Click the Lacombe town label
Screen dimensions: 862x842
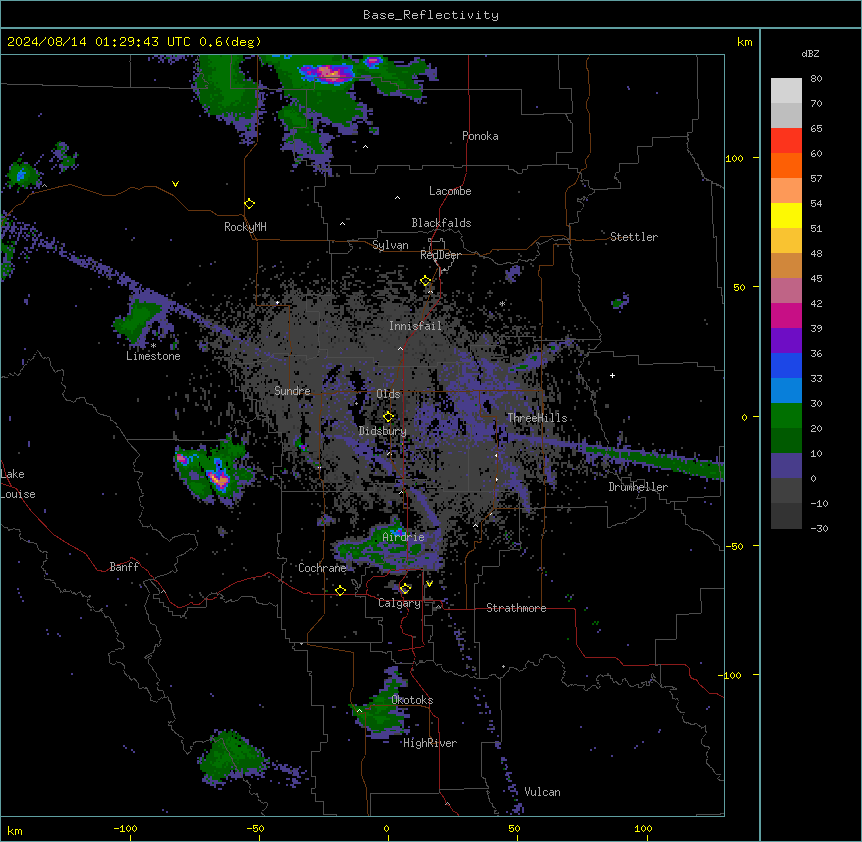pos(450,191)
